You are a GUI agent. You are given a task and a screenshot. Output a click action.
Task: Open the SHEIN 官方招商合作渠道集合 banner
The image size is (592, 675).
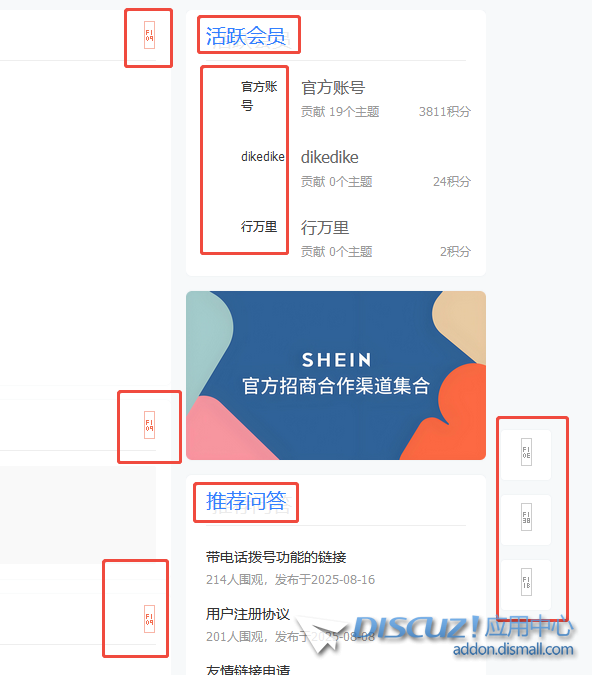pyautogui.click(x=336, y=375)
